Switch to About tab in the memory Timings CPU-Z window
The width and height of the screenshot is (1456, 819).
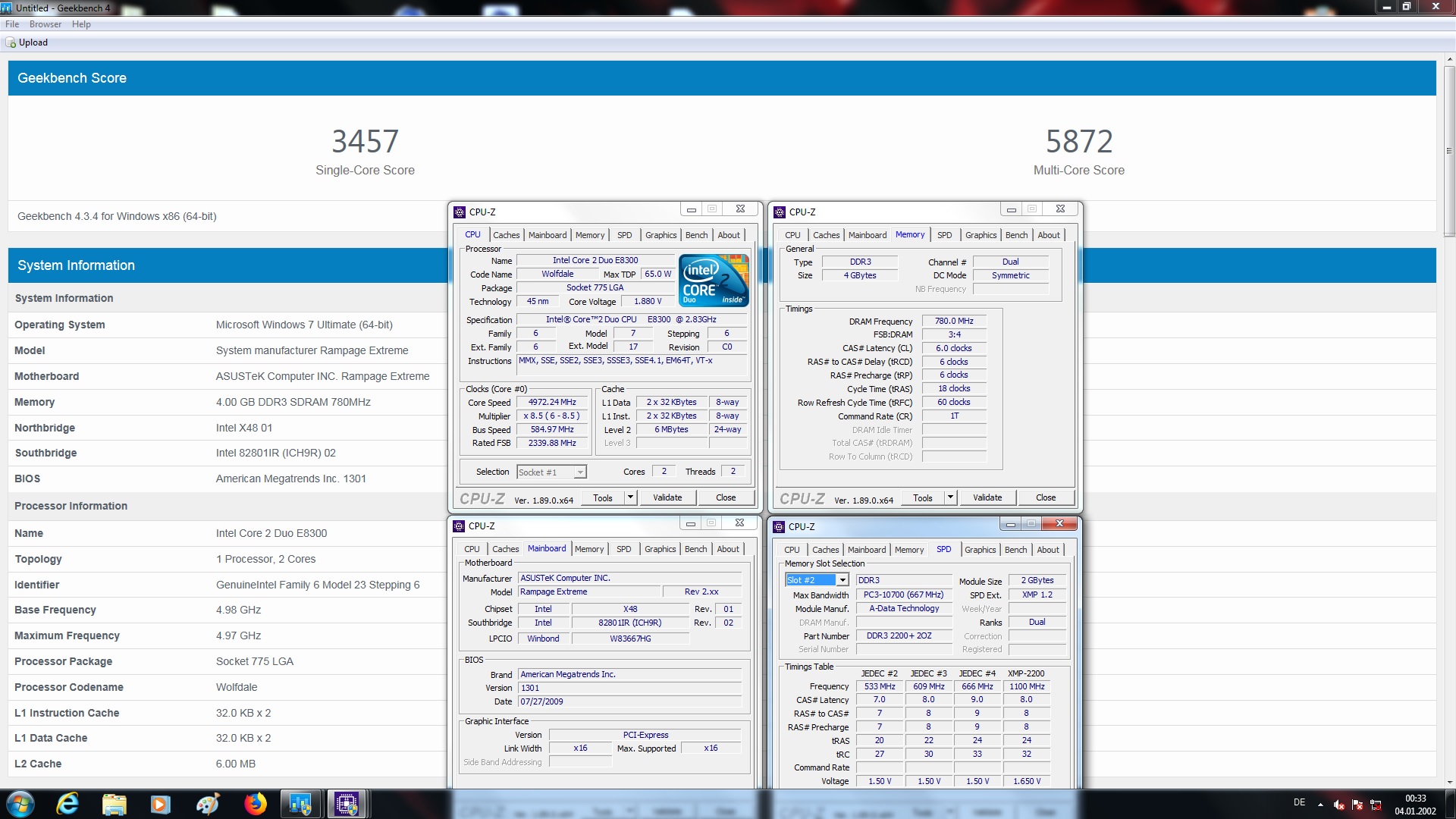[1049, 235]
